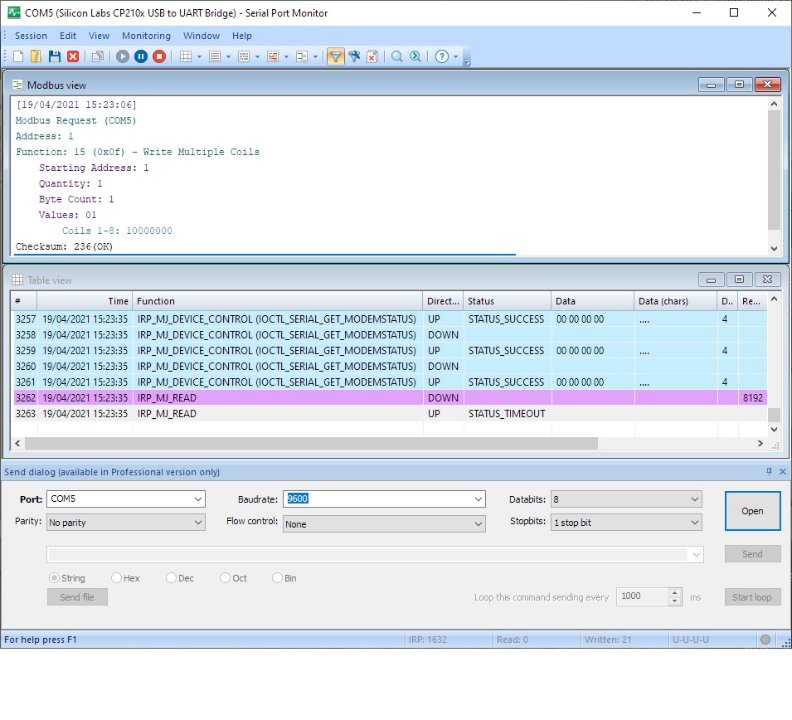Click the Open port button
Screen dimensions: 792x720
coord(753,511)
